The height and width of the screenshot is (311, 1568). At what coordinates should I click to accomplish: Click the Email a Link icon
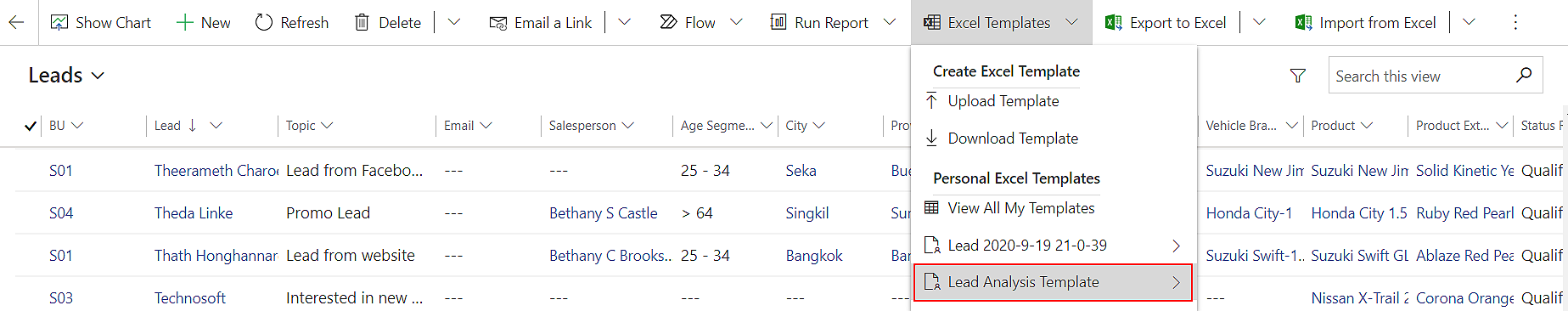tap(498, 23)
